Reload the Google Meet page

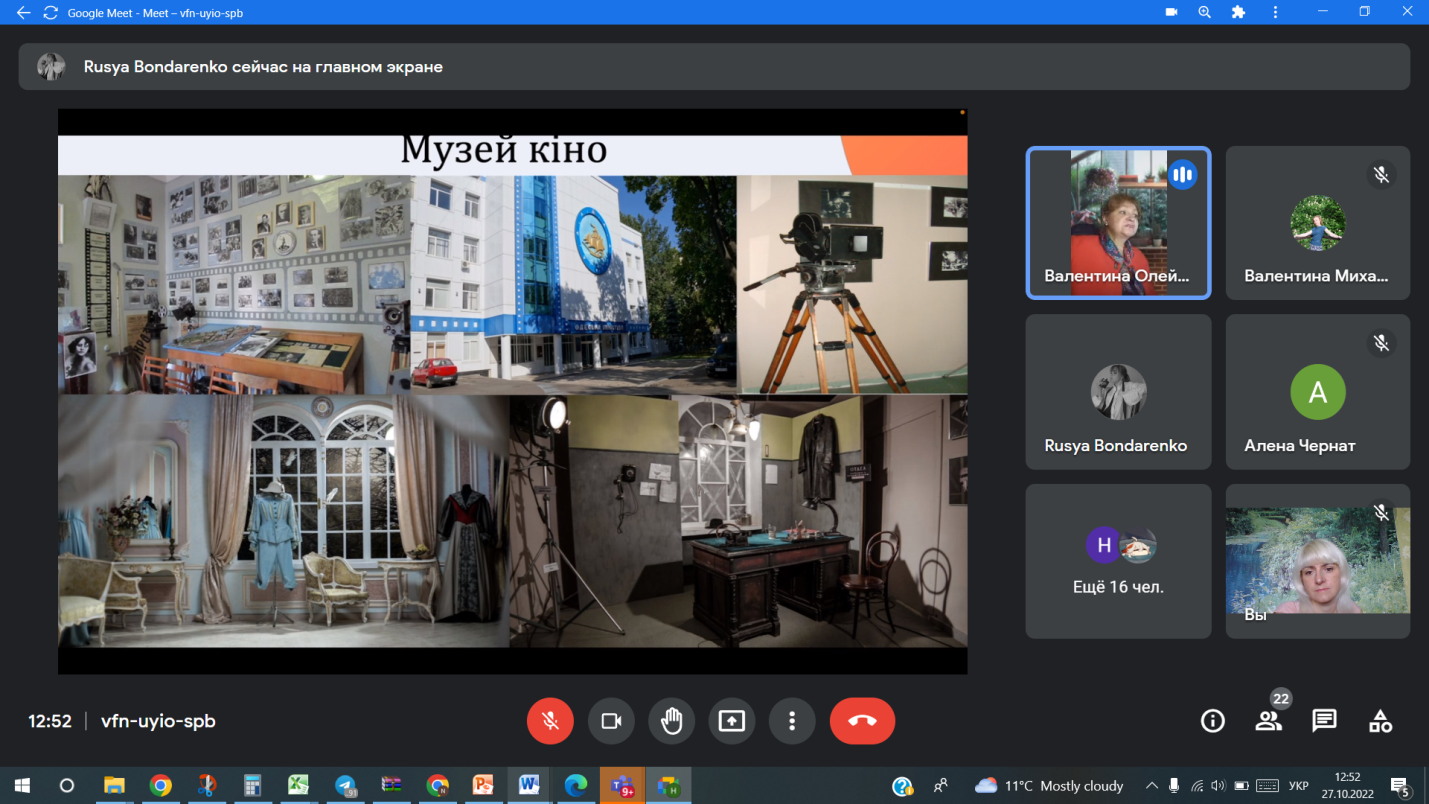pyautogui.click(x=50, y=13)
